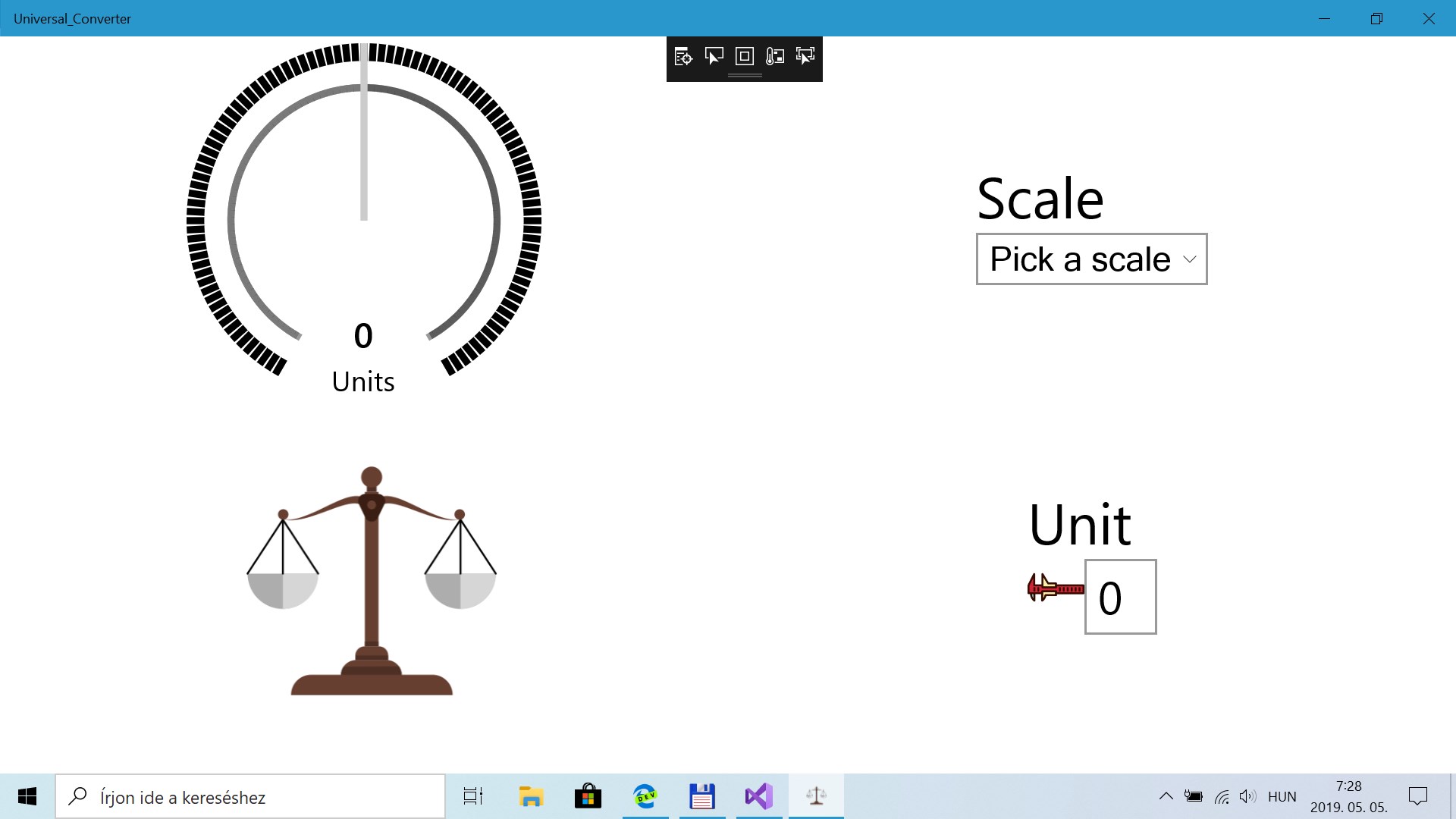Click the chevron arrow in scale combo box
Viewport: 1456px width, 819px height.
point(1189,259)
